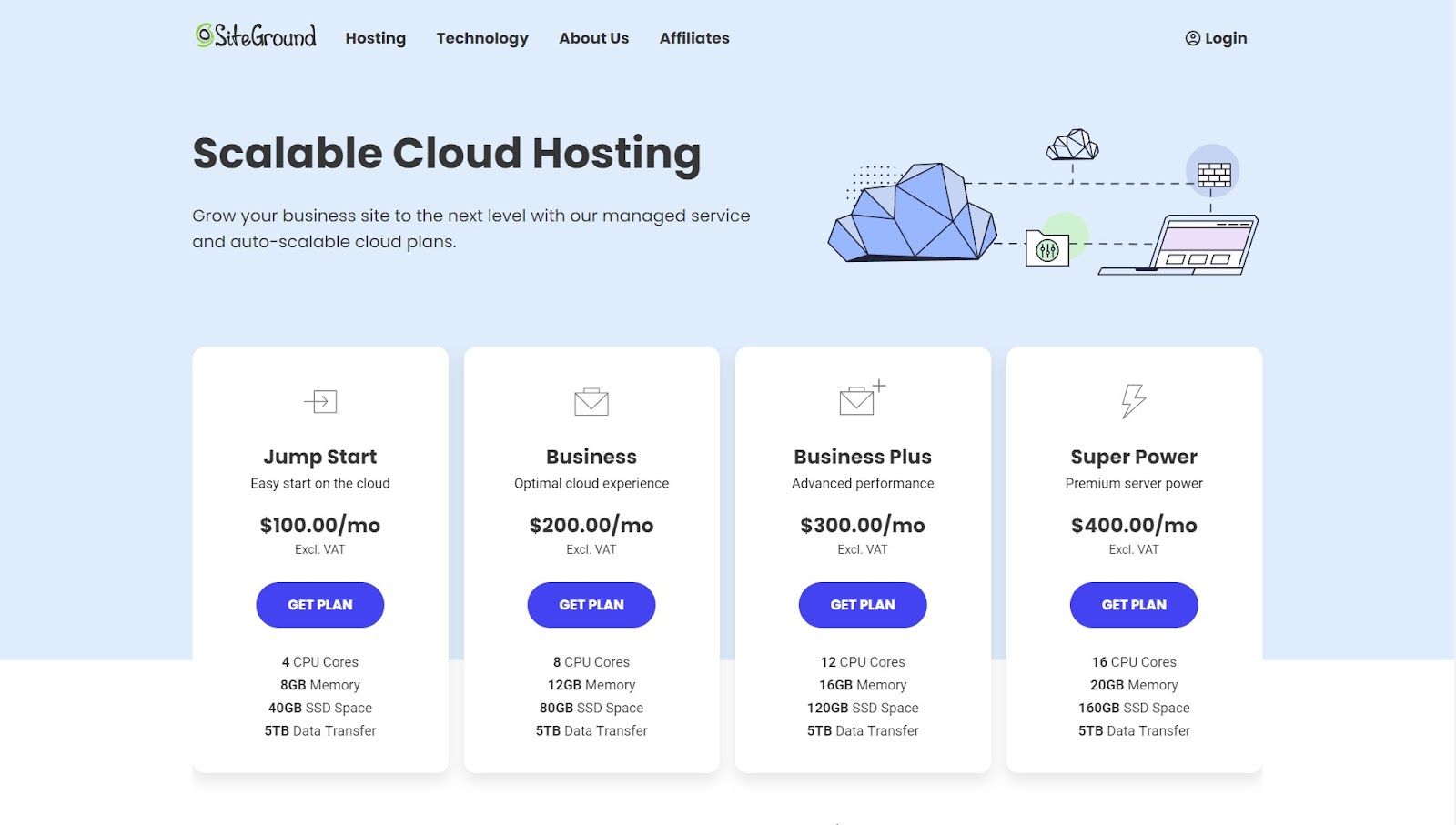Click the 40GB SSD Space text
The height and width of the screenshot is (825, 1456).
320,708
